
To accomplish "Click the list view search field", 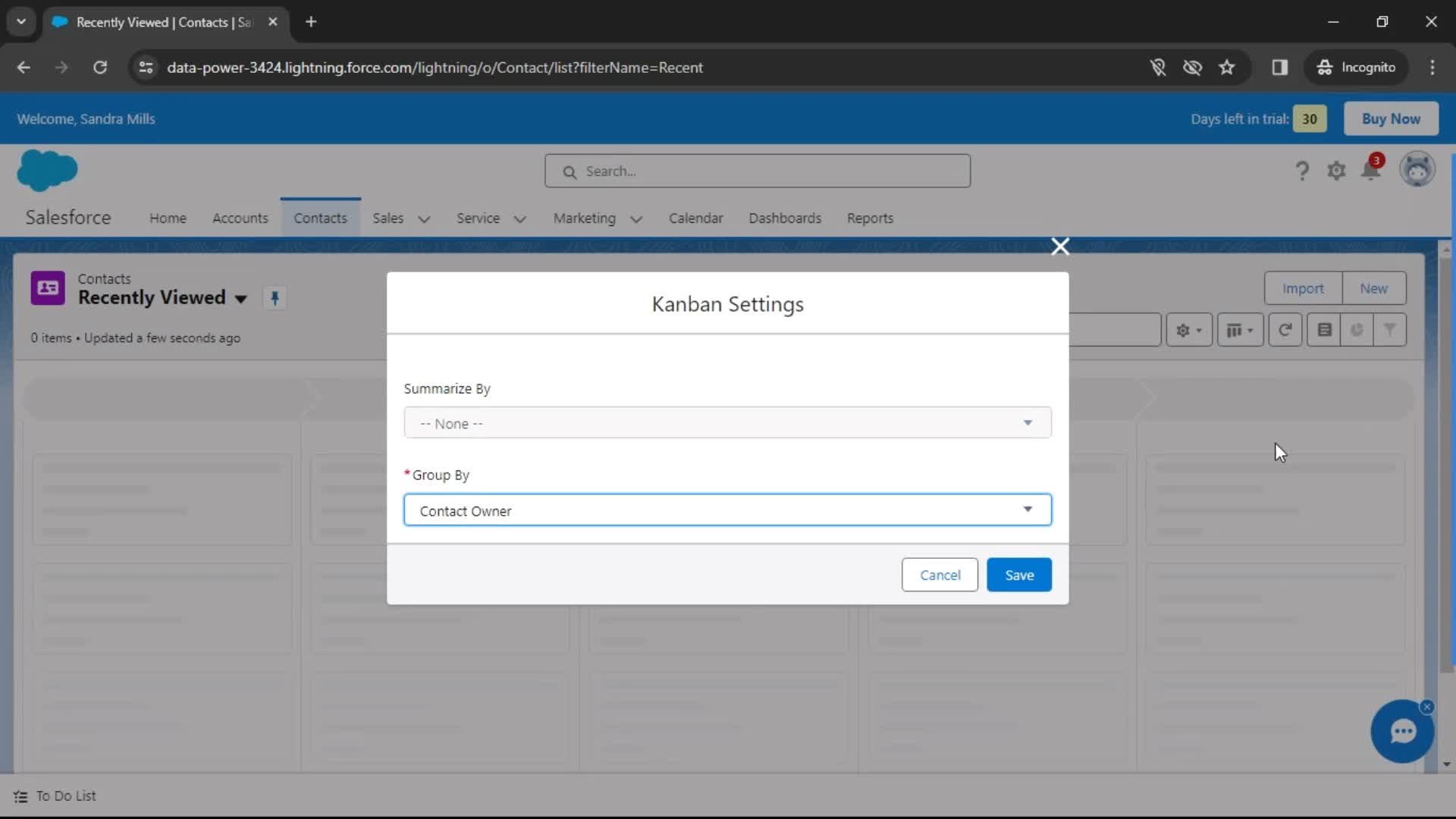I will coord(1115,330).
